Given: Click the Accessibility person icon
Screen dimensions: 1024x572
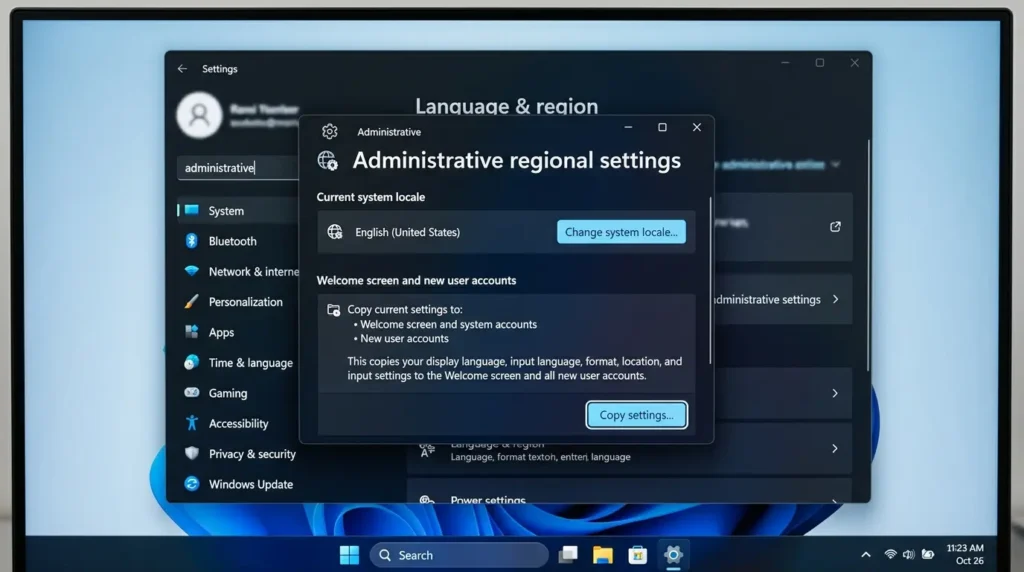Looking at the screenshot, I should (191, 422).
